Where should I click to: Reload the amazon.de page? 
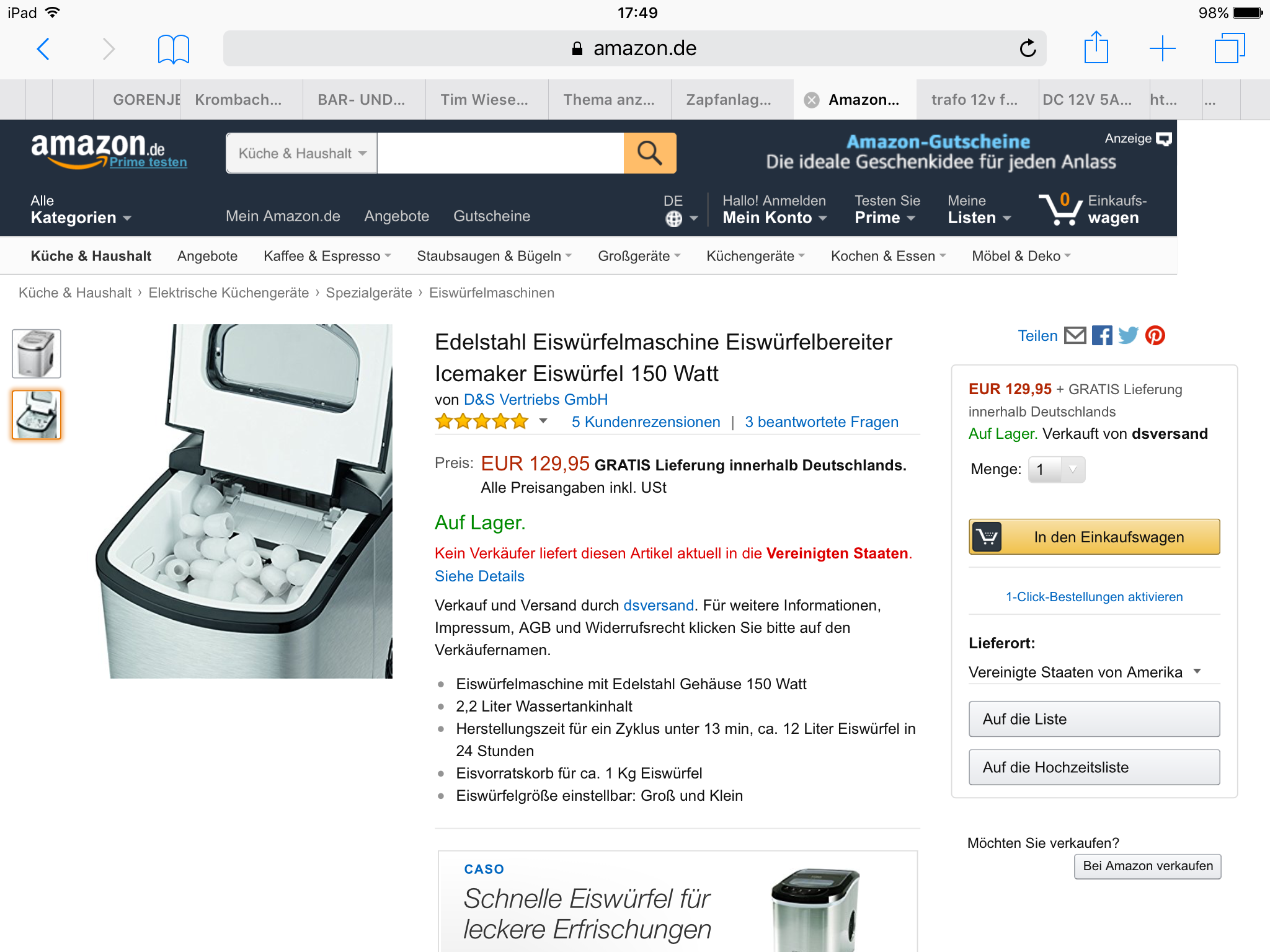pos(1028,48)
